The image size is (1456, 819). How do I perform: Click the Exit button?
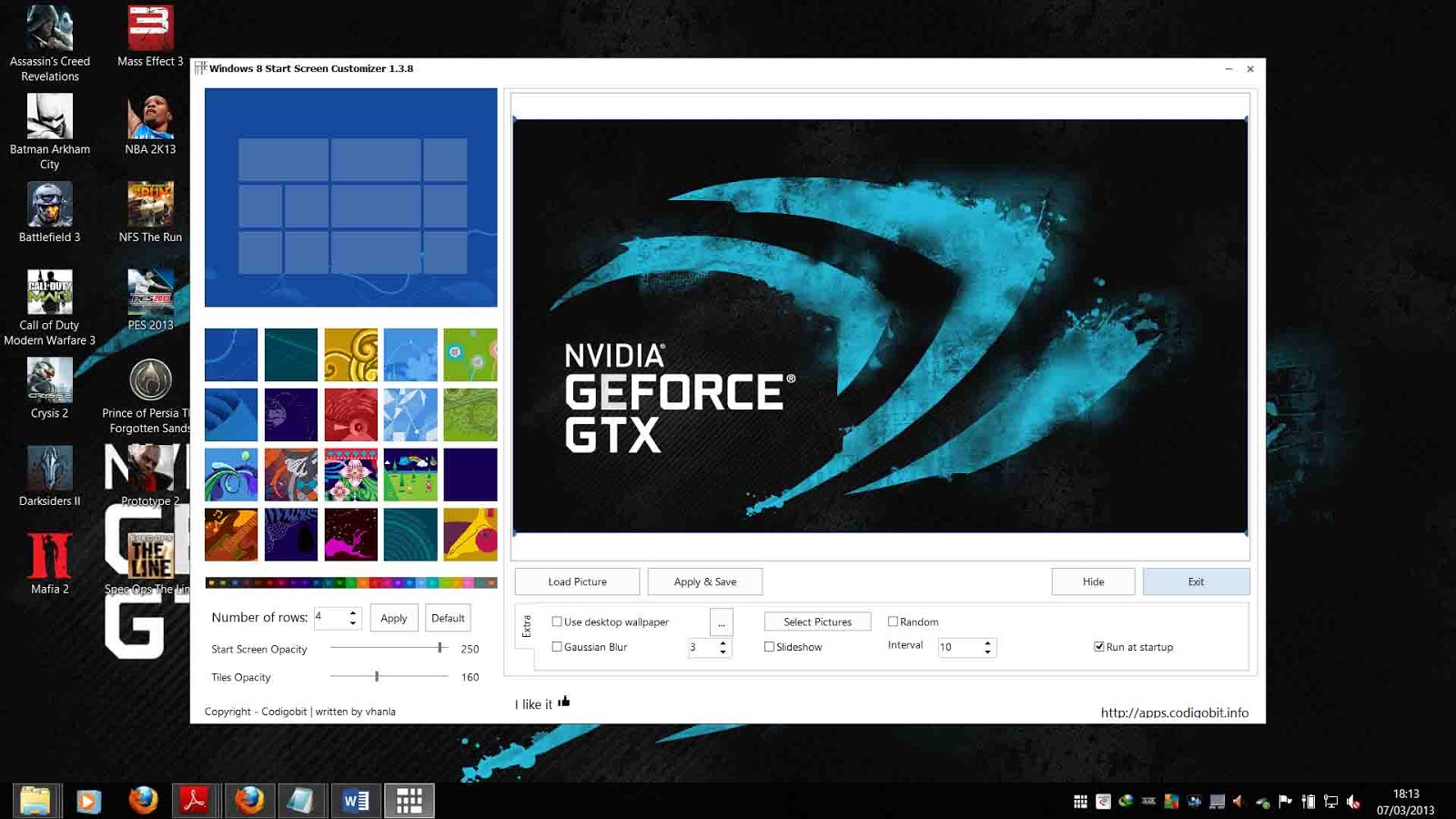(1196, 581)
